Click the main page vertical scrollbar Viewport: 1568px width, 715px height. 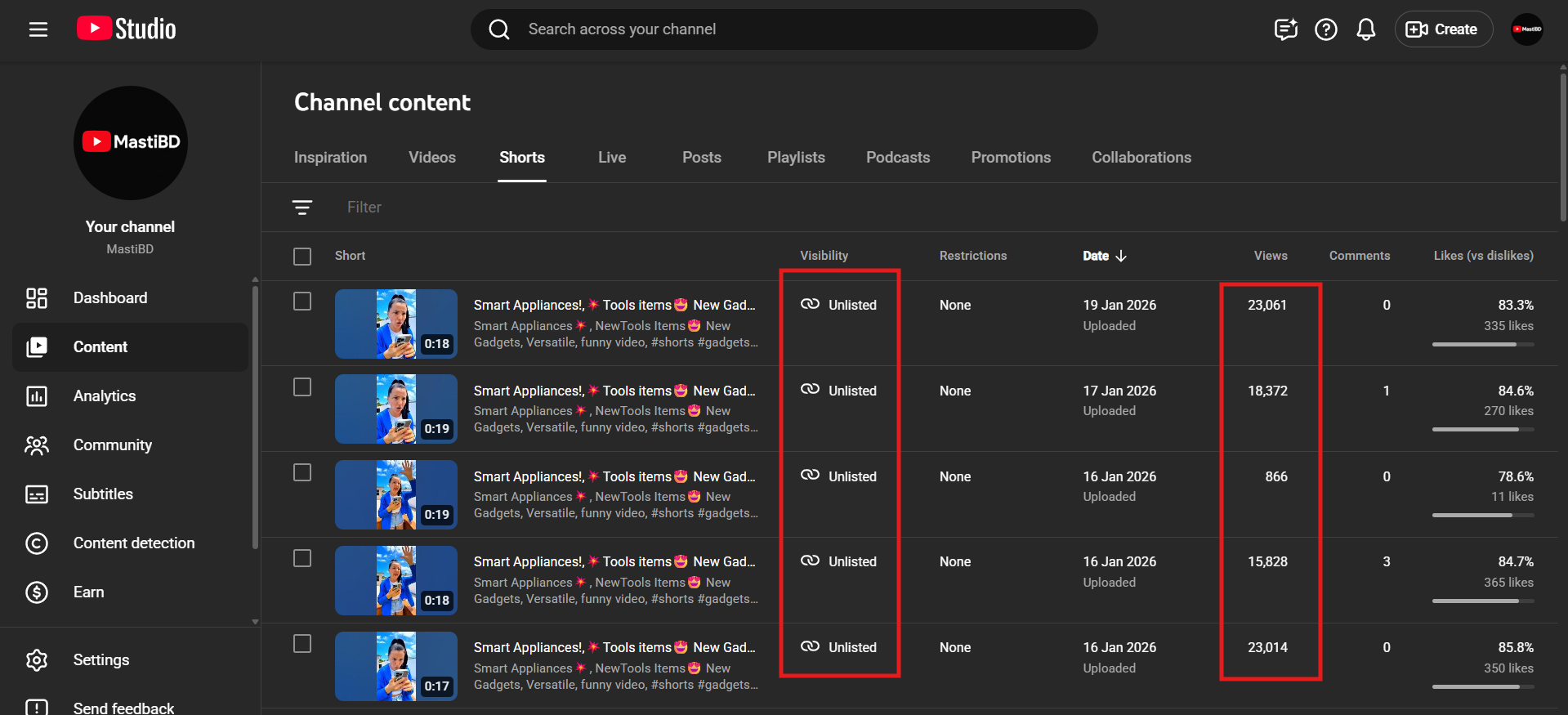(1562, 147)
